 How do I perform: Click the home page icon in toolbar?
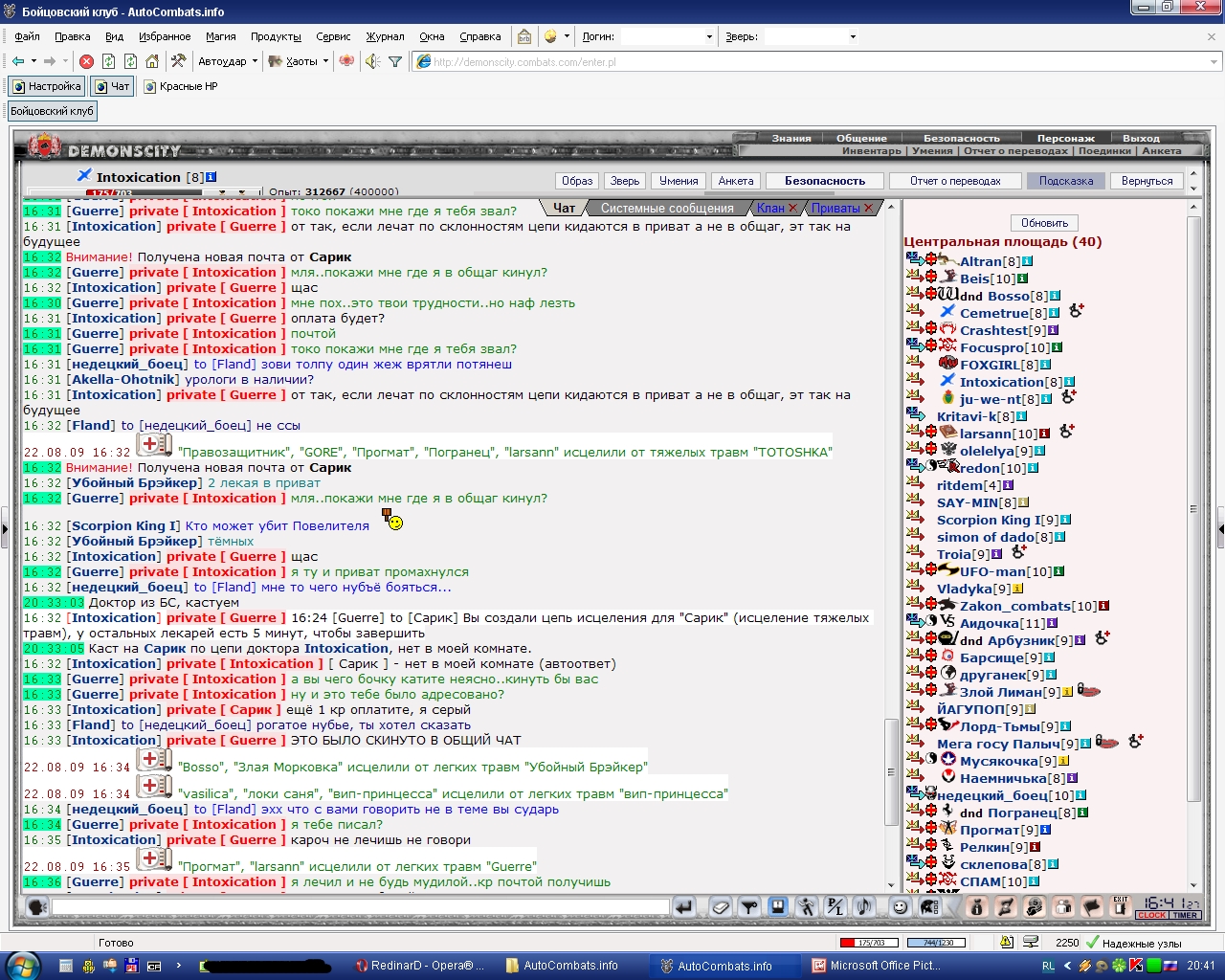click(152, 61)
